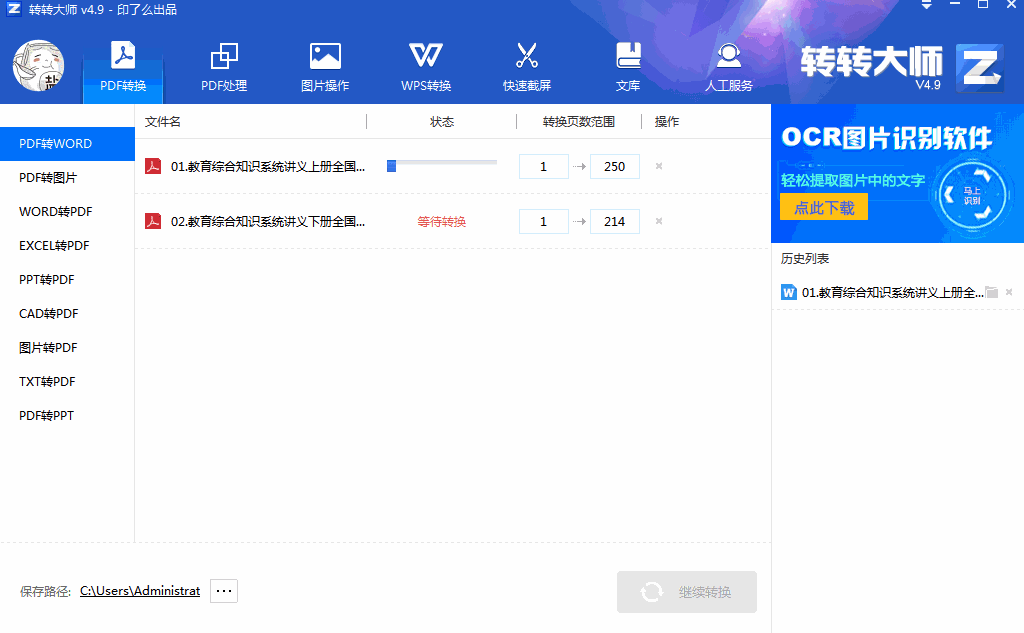Screen dimensions: 1024x633
Task: Select the WORD转PDF mode
Action: click(x=67, y=212)
